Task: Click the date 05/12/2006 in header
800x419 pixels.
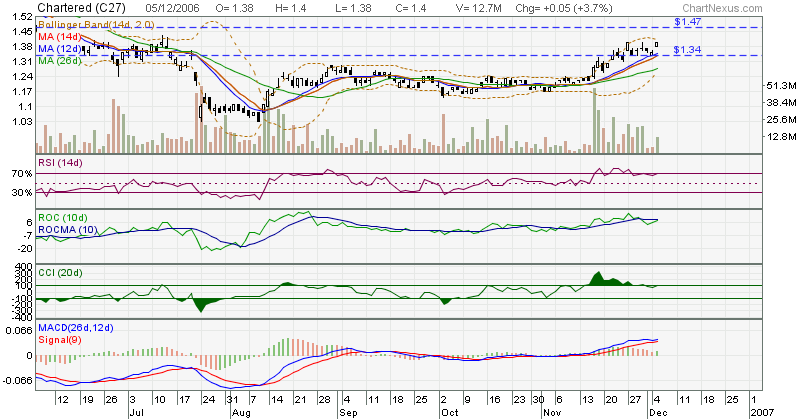Action: 172,8
